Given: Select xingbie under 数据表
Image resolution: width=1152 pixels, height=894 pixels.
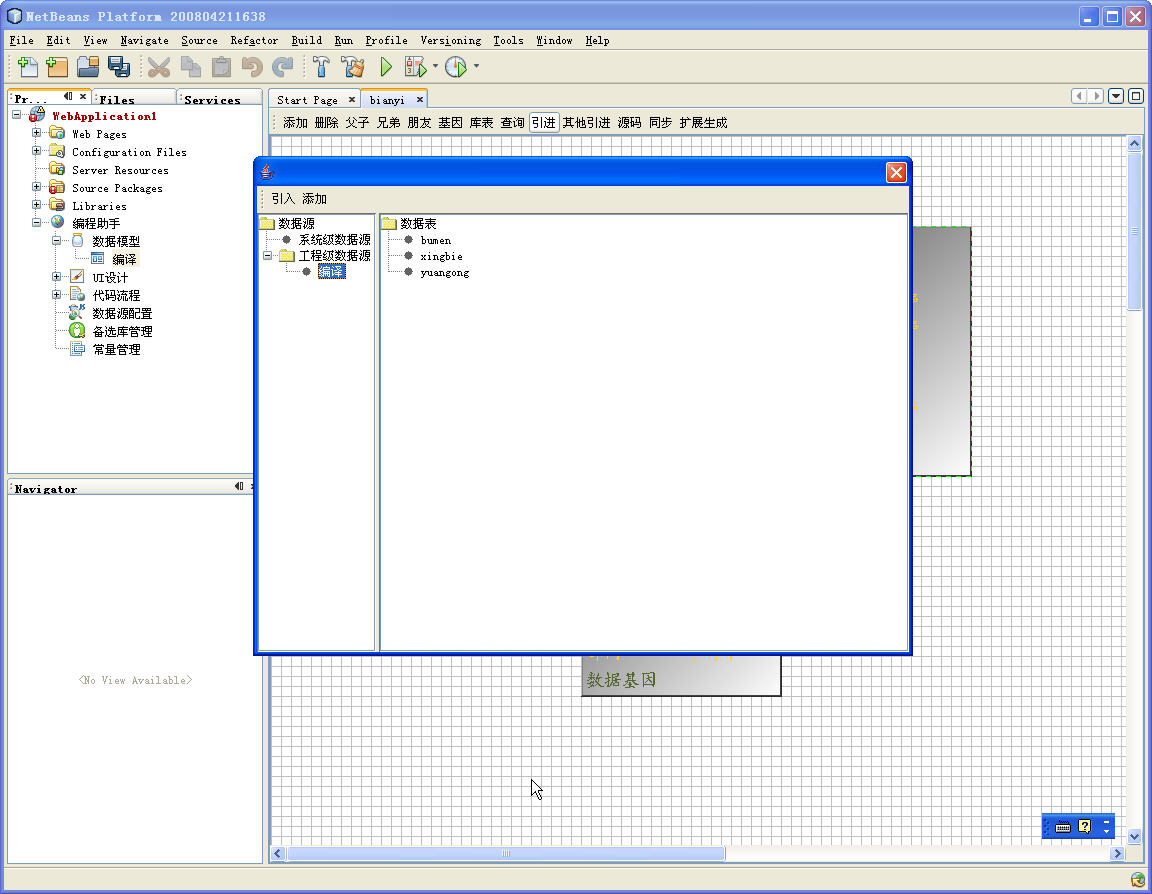Looking at the screenshot, I should click(442, 256).
